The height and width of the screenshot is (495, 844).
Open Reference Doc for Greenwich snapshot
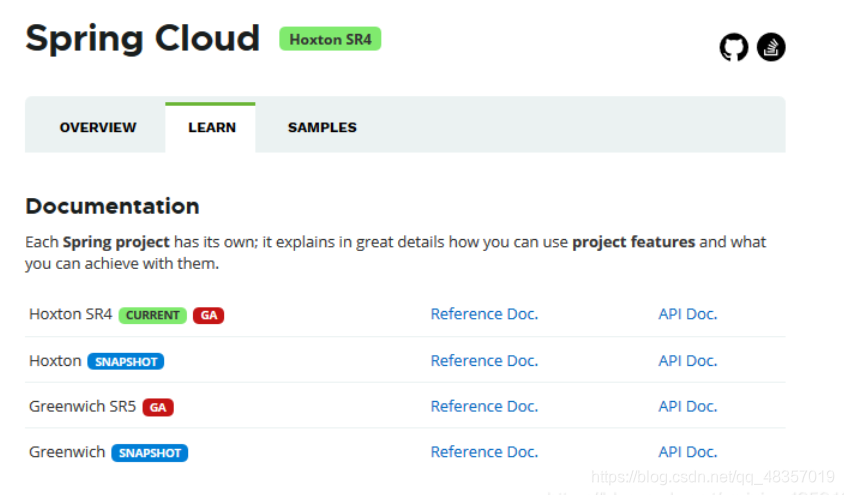[484, 452]
